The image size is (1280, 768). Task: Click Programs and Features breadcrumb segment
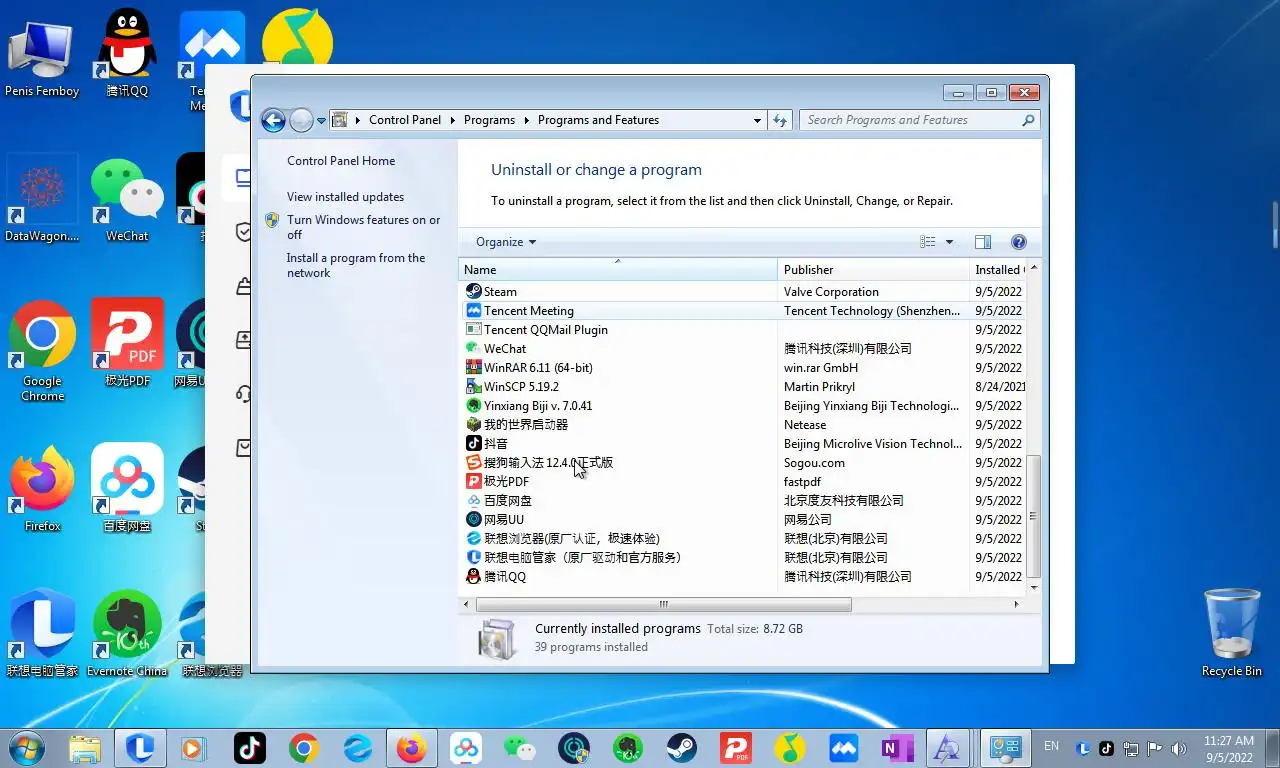coord(598,120)
